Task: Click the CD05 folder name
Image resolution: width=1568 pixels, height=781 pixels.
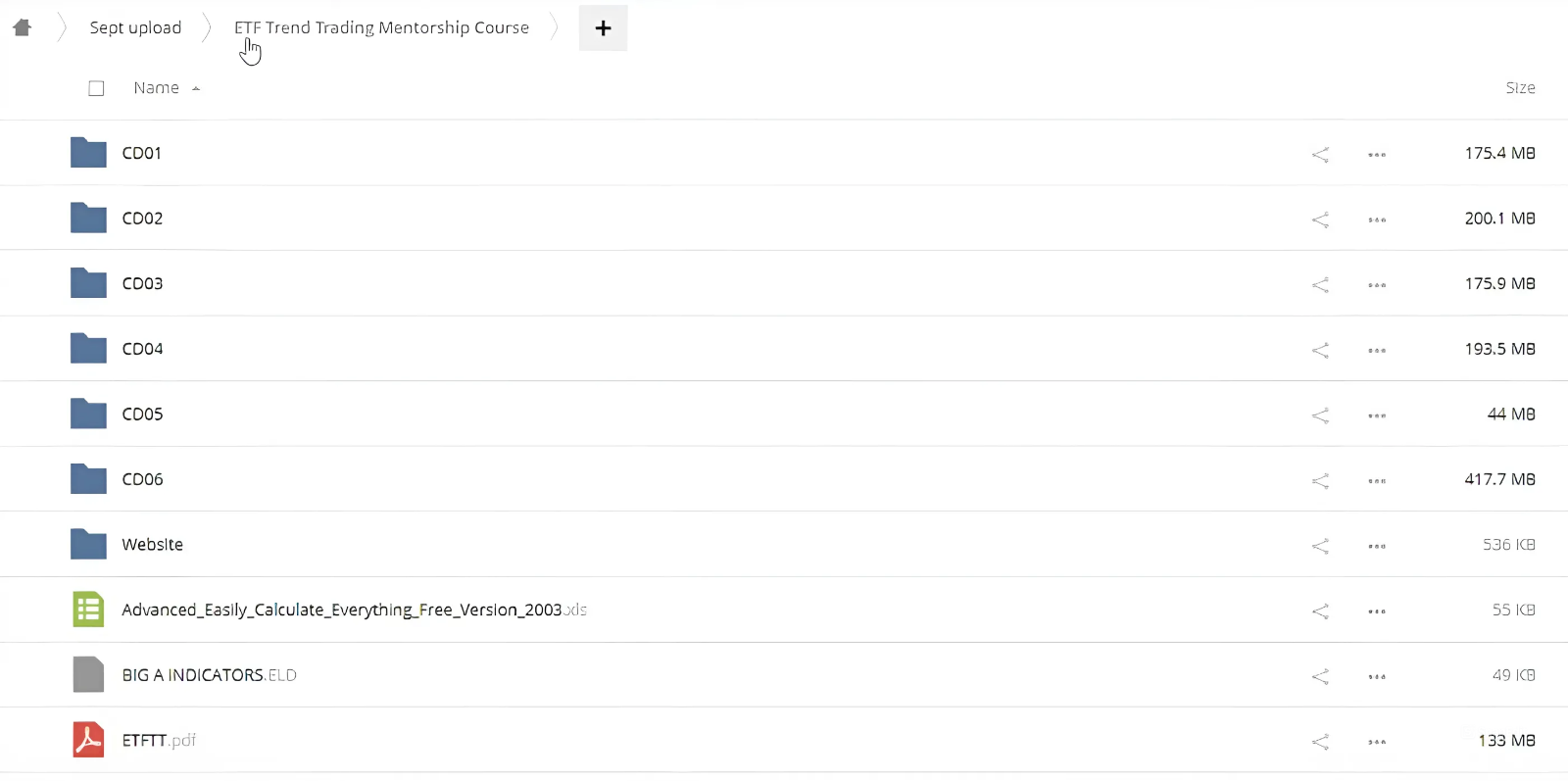Action: tap(142, 414)
